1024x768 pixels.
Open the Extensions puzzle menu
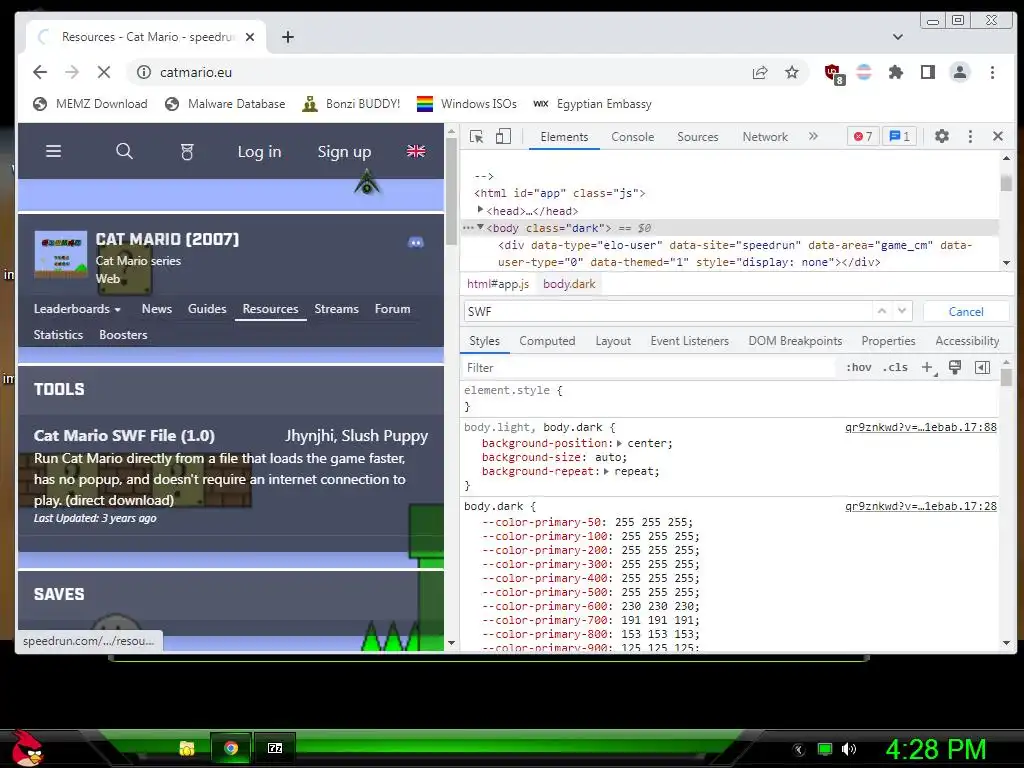[895, 72]
